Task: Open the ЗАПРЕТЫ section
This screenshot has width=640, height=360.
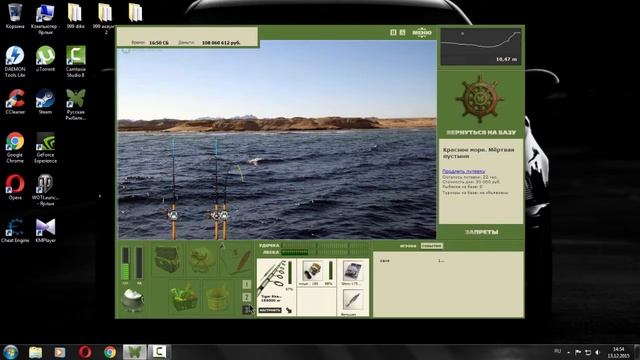Action: (x=481, y=232)
